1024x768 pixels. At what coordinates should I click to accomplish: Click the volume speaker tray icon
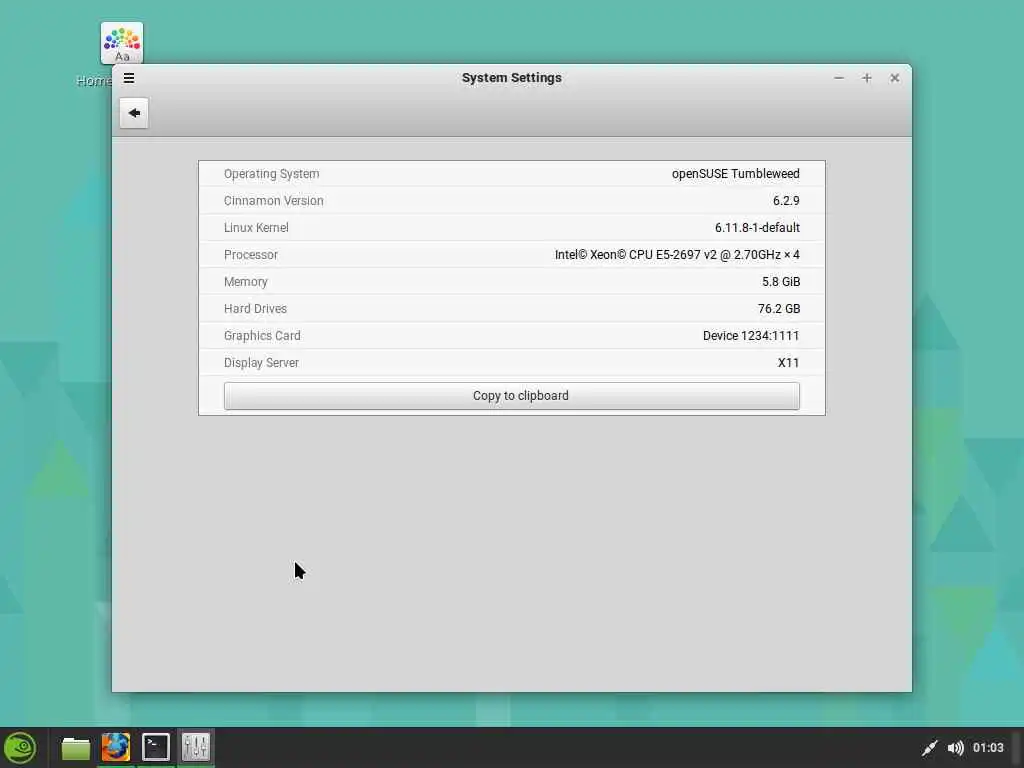[x=955, y=748]
